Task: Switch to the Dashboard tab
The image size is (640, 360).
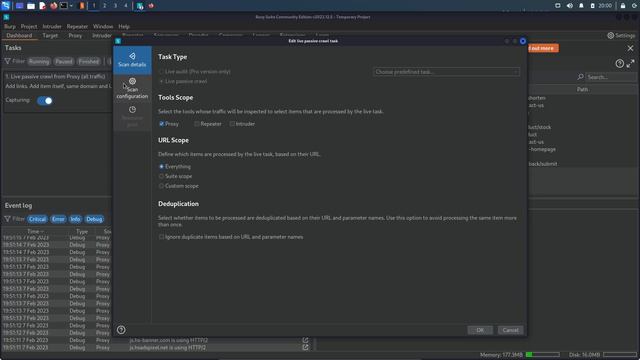Action: pos(19,36)
